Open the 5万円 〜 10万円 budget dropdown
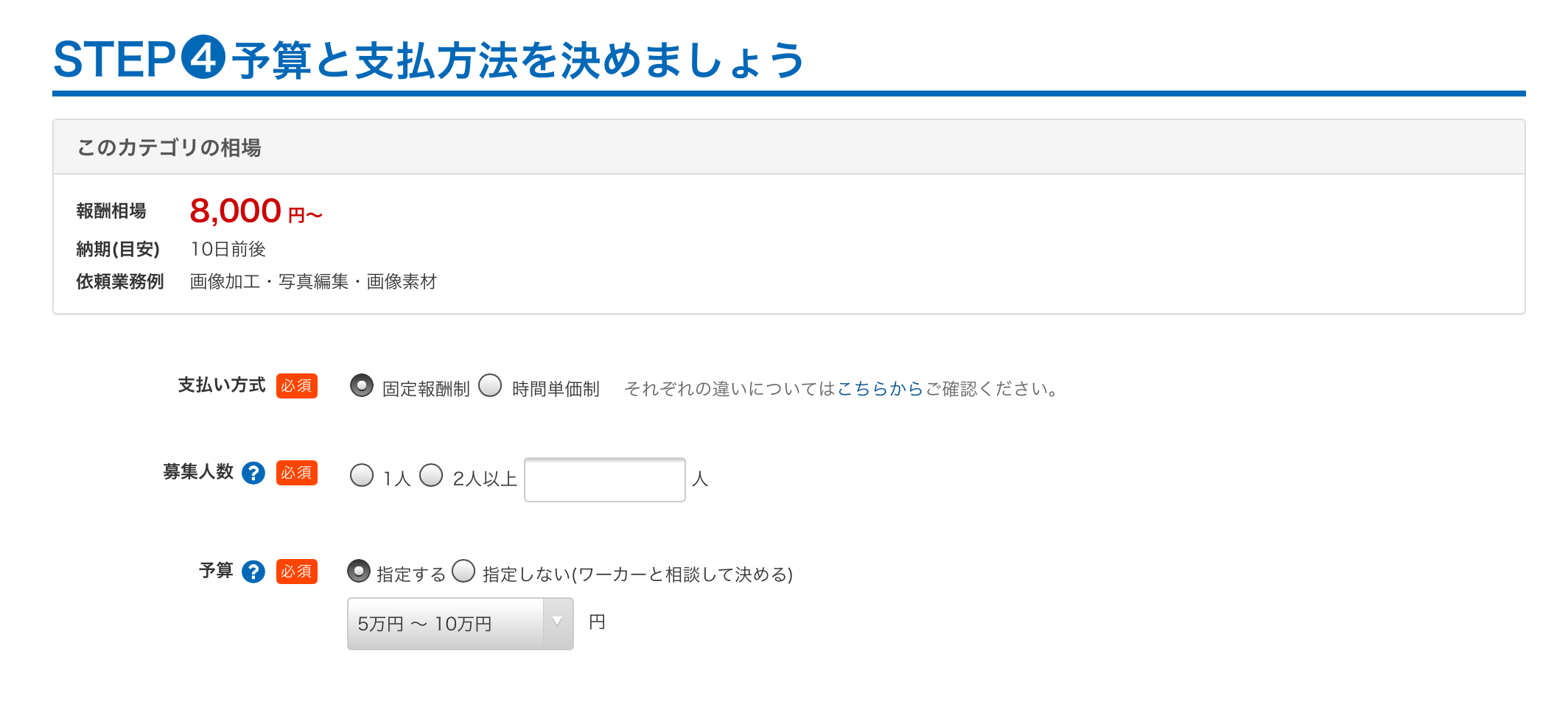The image size is (1568, 710). point(461,624)
